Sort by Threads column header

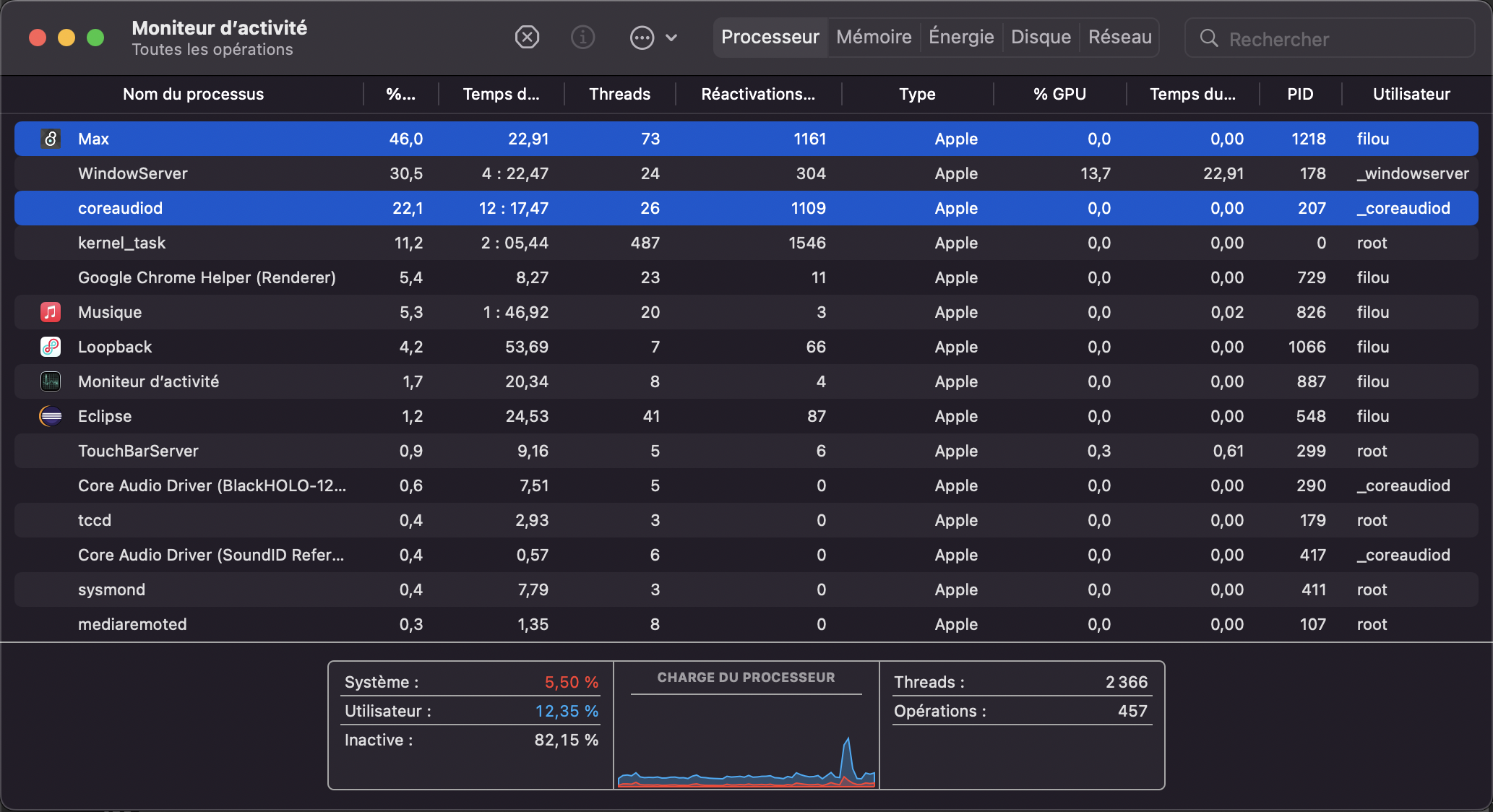[x=619, y=94]
